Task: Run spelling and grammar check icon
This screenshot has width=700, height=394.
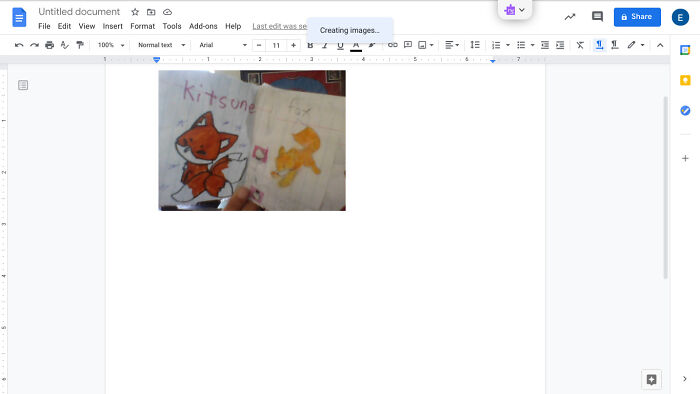Action: [65, 45]
